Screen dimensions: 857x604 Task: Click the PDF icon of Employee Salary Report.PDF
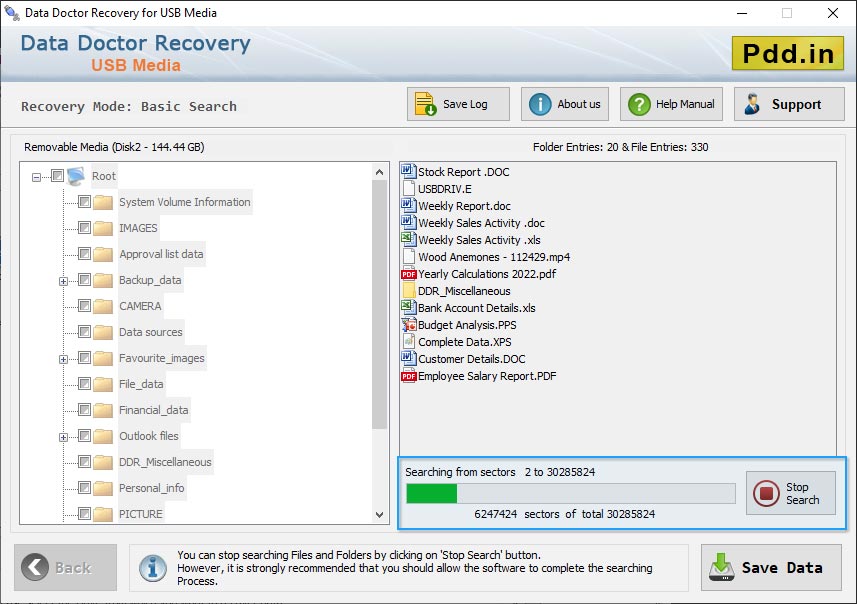click(408, 376)
